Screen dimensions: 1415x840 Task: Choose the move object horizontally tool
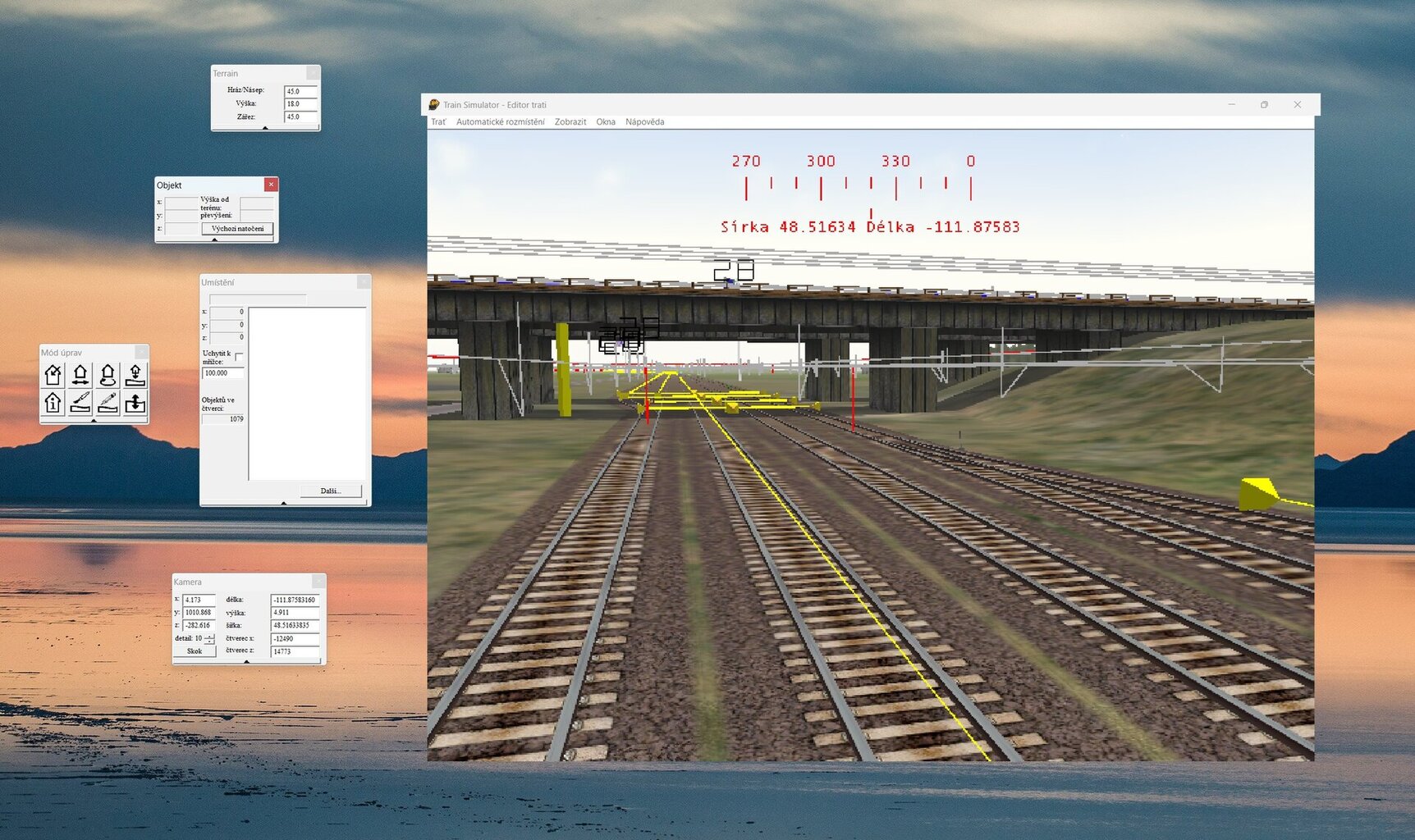tap(80, 375)
